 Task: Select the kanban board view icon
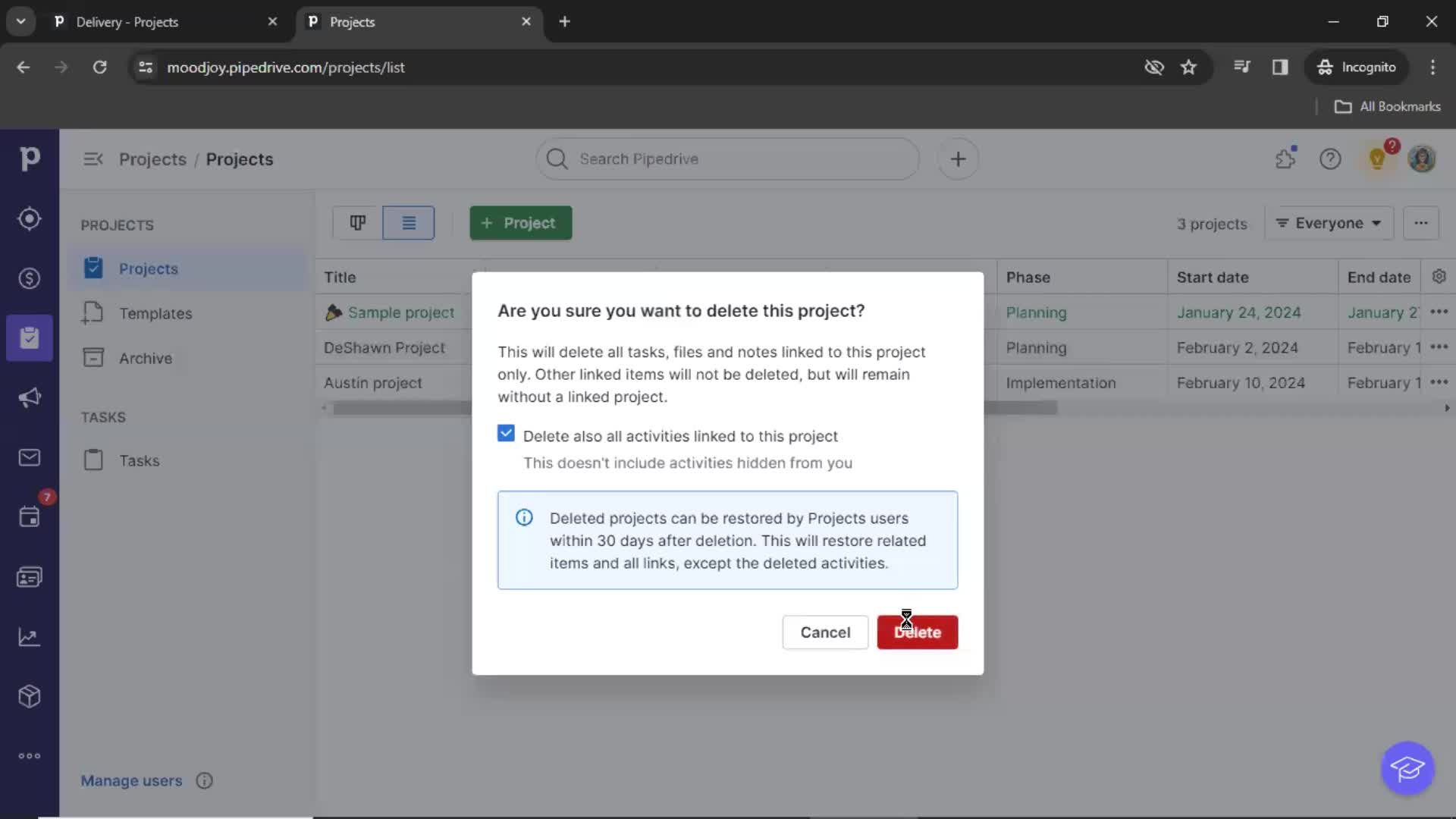[x=358, y=222]
